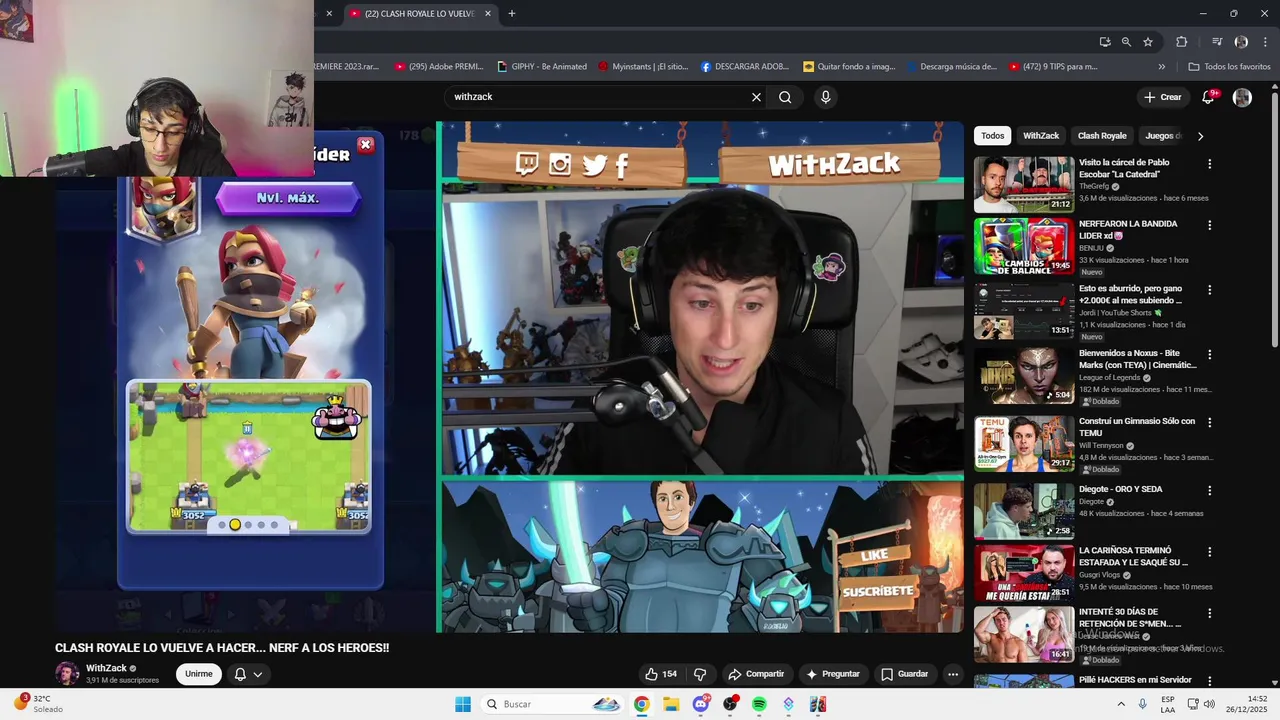Open options for Construí un Gimnasio video
The image size is (1280, 720).
tap(1209, 423)
